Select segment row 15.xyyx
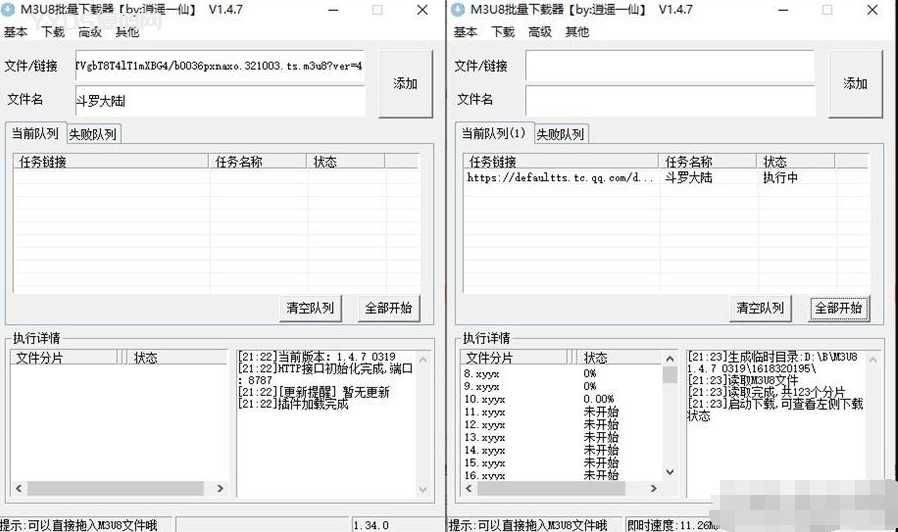898x532 pixels. coord(562,463)
